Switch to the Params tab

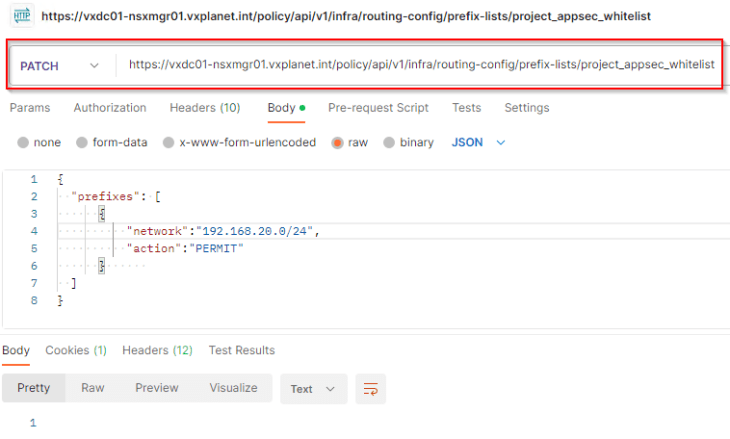tap(30, 108)
